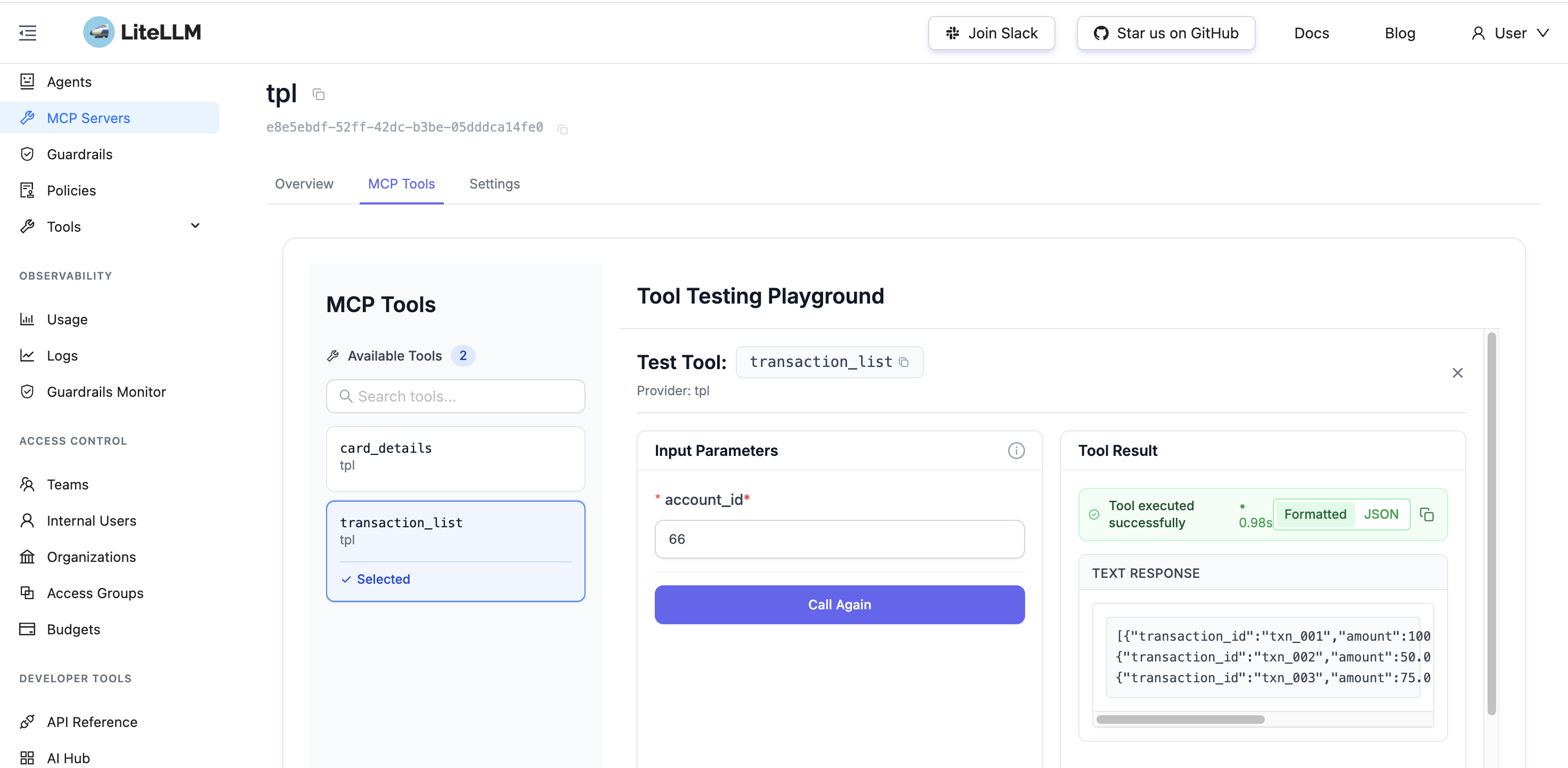This screenshot has width=1568, height=768.
Task: Click the Access Groups icon
Action: pos(27,593)
